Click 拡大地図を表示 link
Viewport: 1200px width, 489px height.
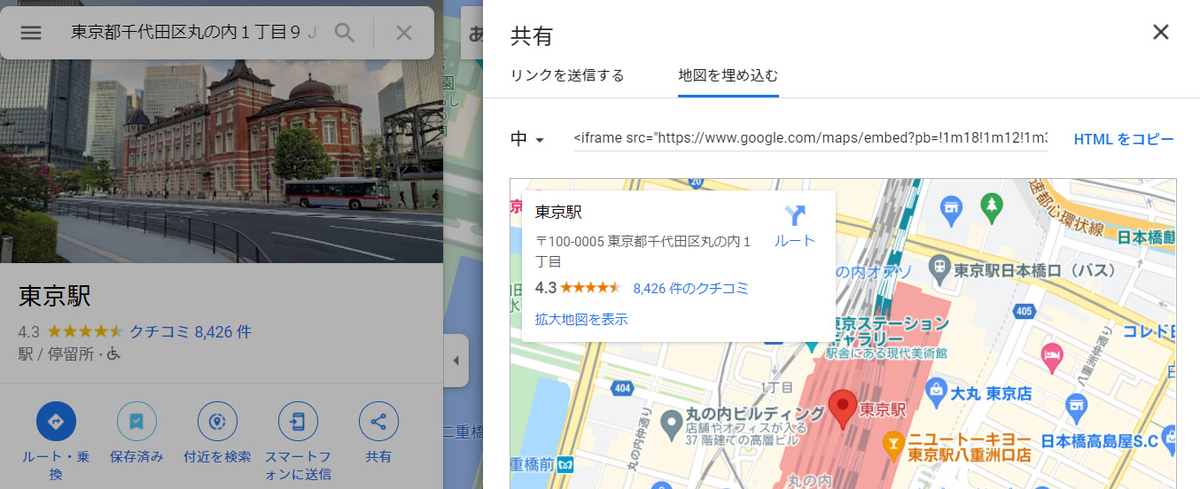click(582, 319)
